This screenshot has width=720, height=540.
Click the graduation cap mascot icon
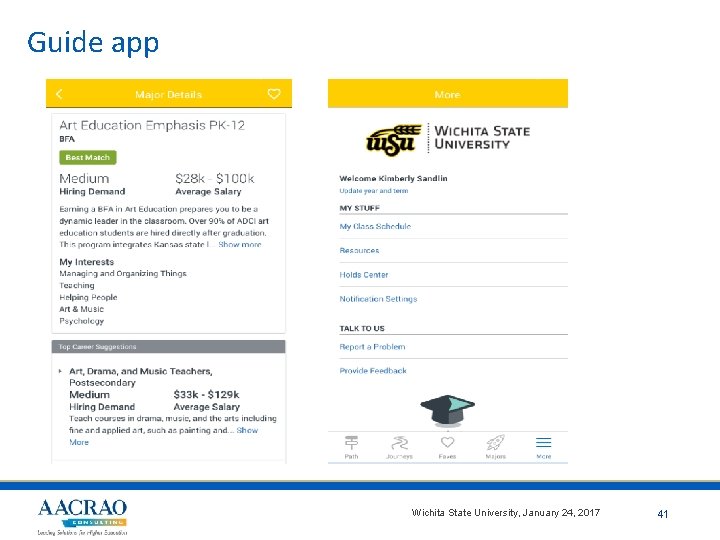pos(447,410)
